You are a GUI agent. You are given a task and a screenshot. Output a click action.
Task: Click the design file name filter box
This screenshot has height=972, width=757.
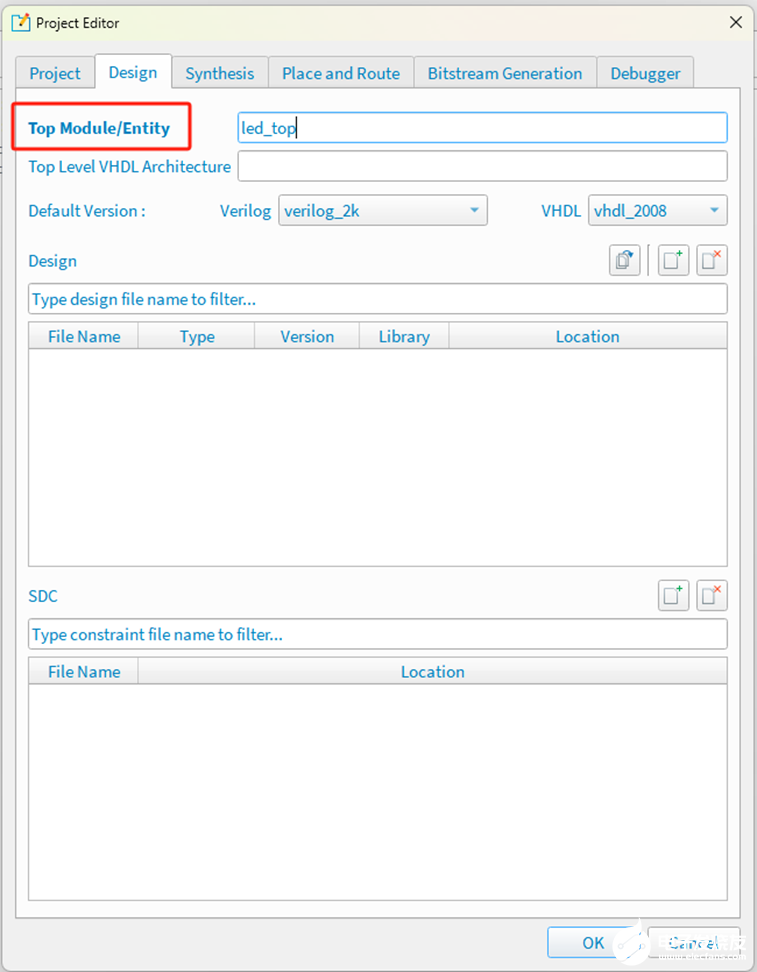377,299
